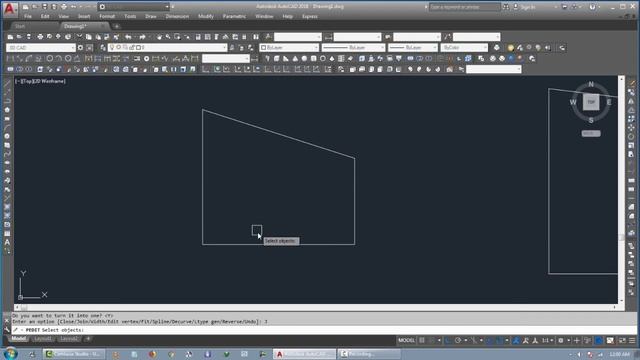Select the Polyline draw tool

[7, 101]
